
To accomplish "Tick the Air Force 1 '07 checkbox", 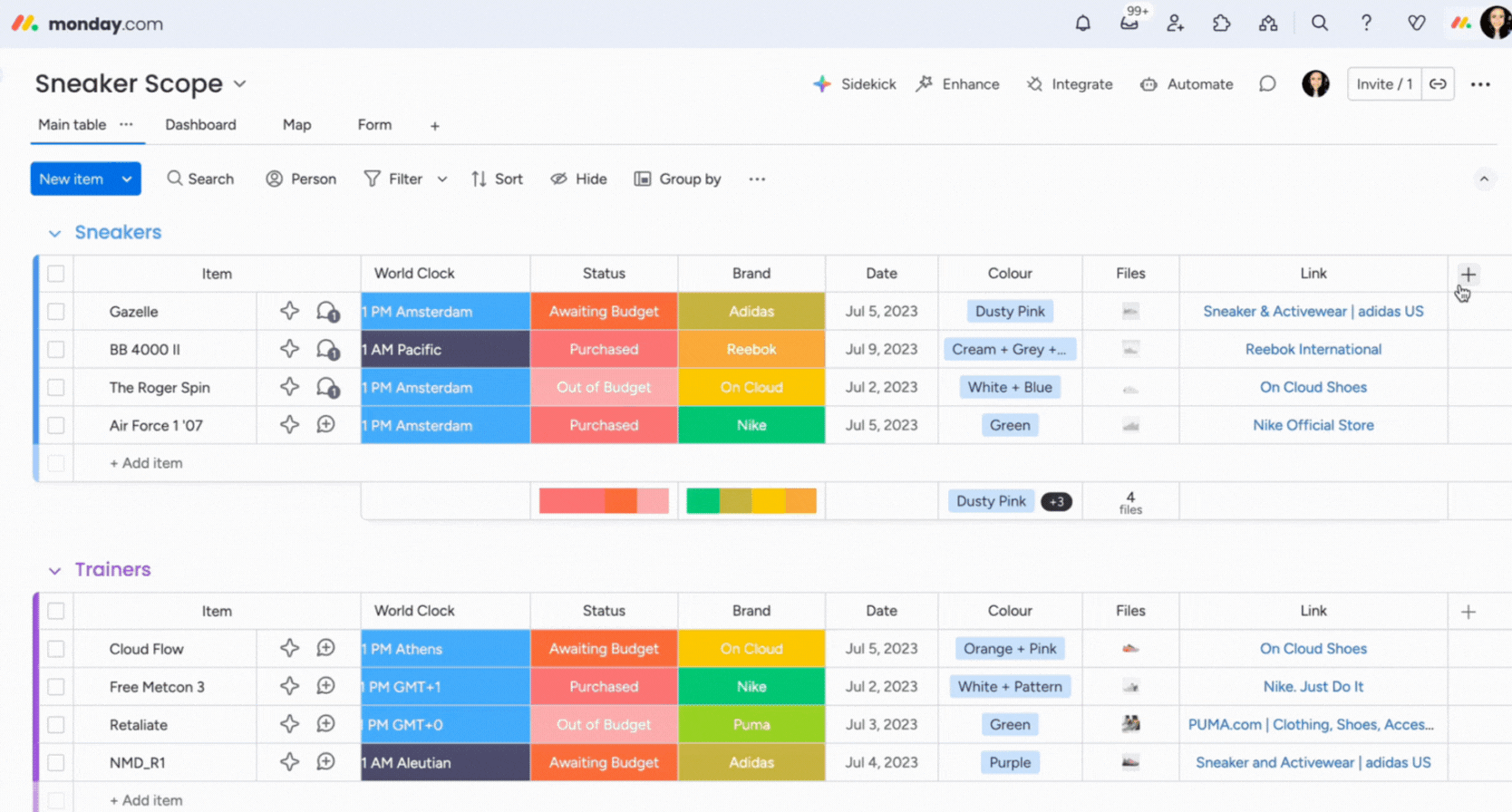I will coord(56,425).
